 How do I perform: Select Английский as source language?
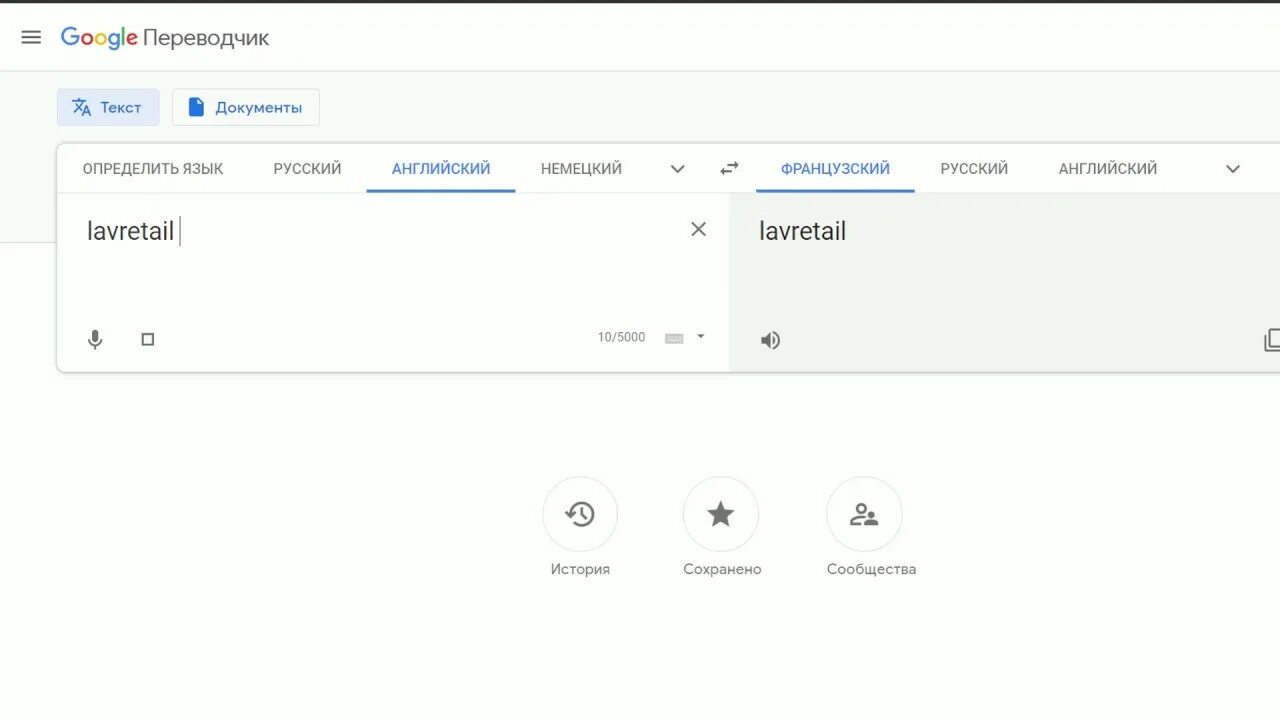441,168
